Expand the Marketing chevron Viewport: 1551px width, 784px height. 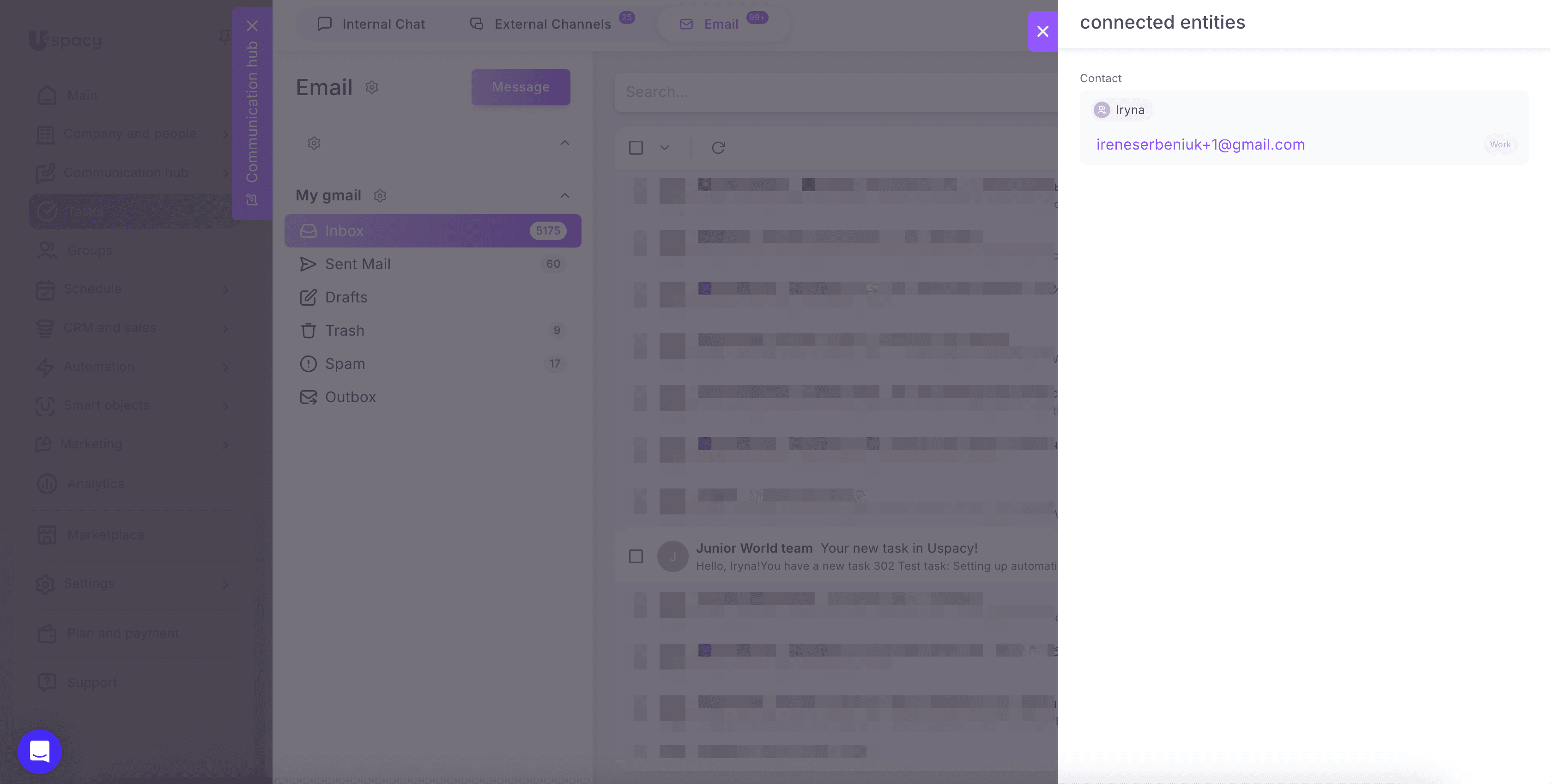click(225, 445)
